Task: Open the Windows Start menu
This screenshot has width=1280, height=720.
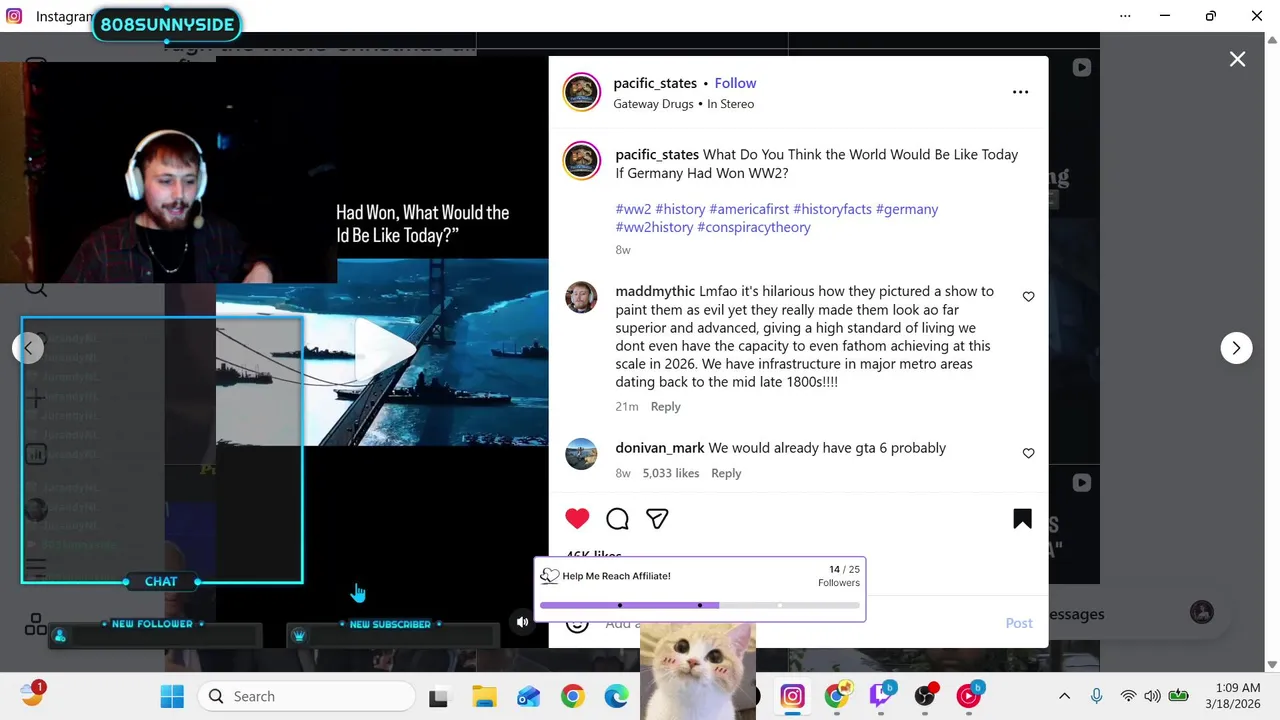Action: [x=172, y=696]
